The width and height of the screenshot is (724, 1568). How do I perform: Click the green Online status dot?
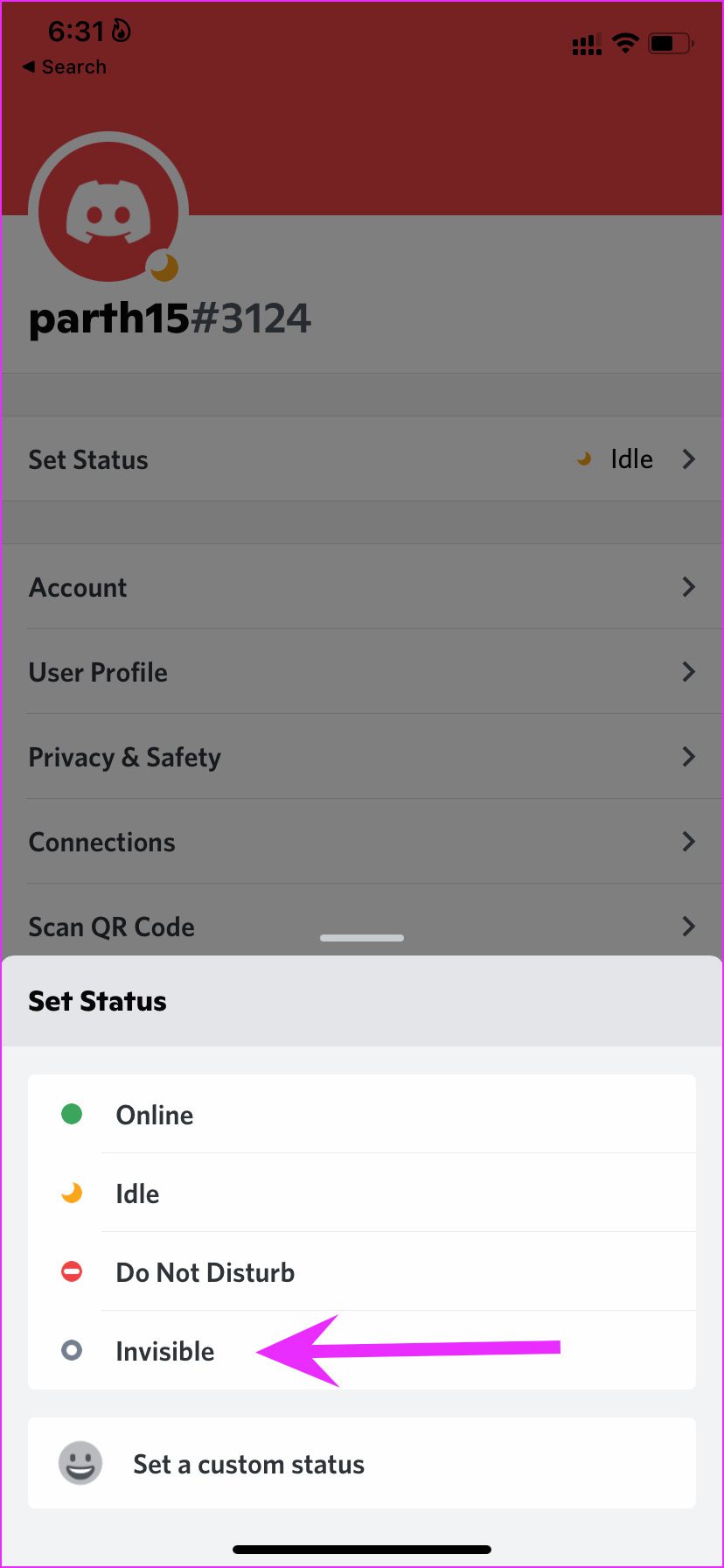(72, 1114)
